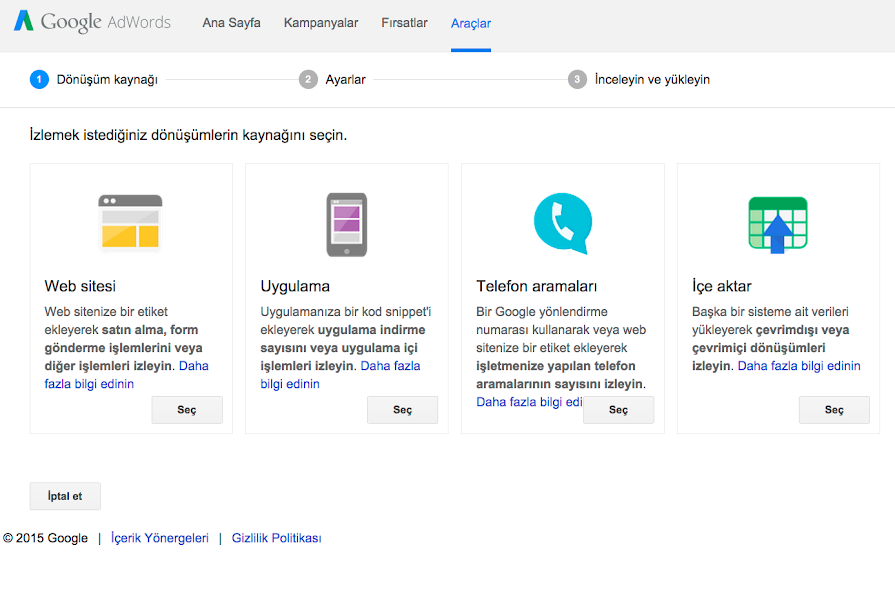Click the Google AdWords logo
This screenshot has height=616, width=895.
coord(92,22)
